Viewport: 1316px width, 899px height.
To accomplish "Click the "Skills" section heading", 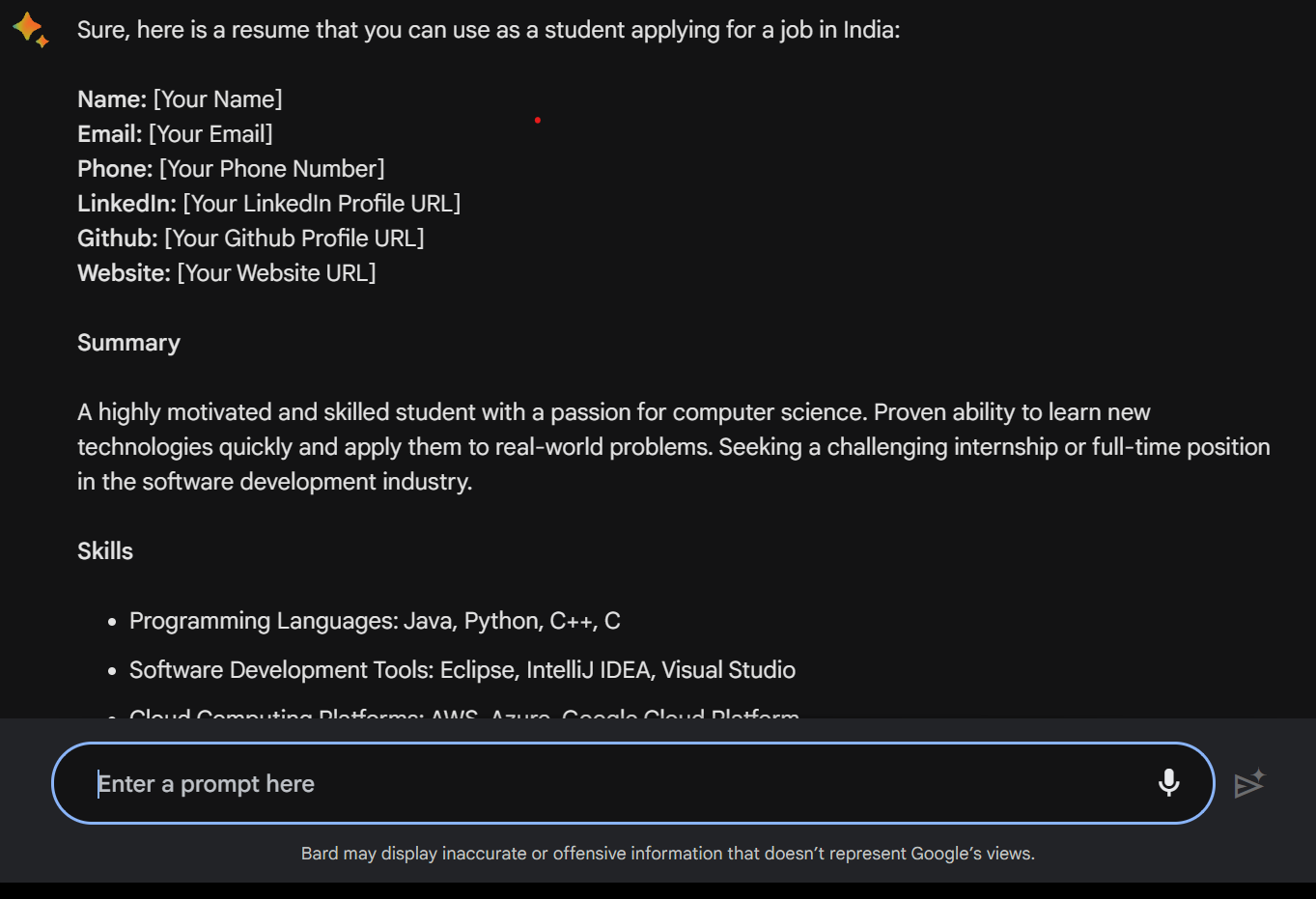I will (105, 551).
